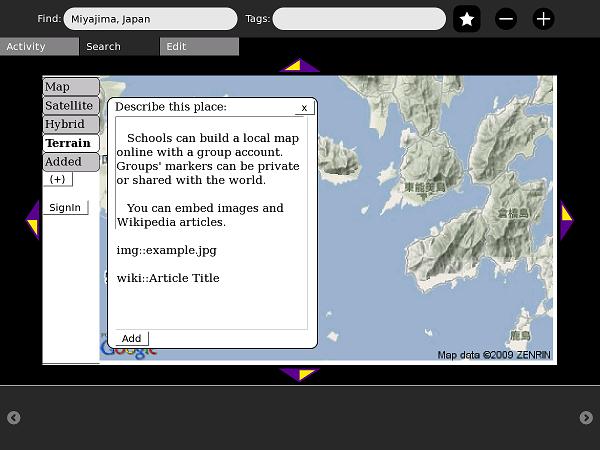Select Terrain map view

[x=71, y=144]
